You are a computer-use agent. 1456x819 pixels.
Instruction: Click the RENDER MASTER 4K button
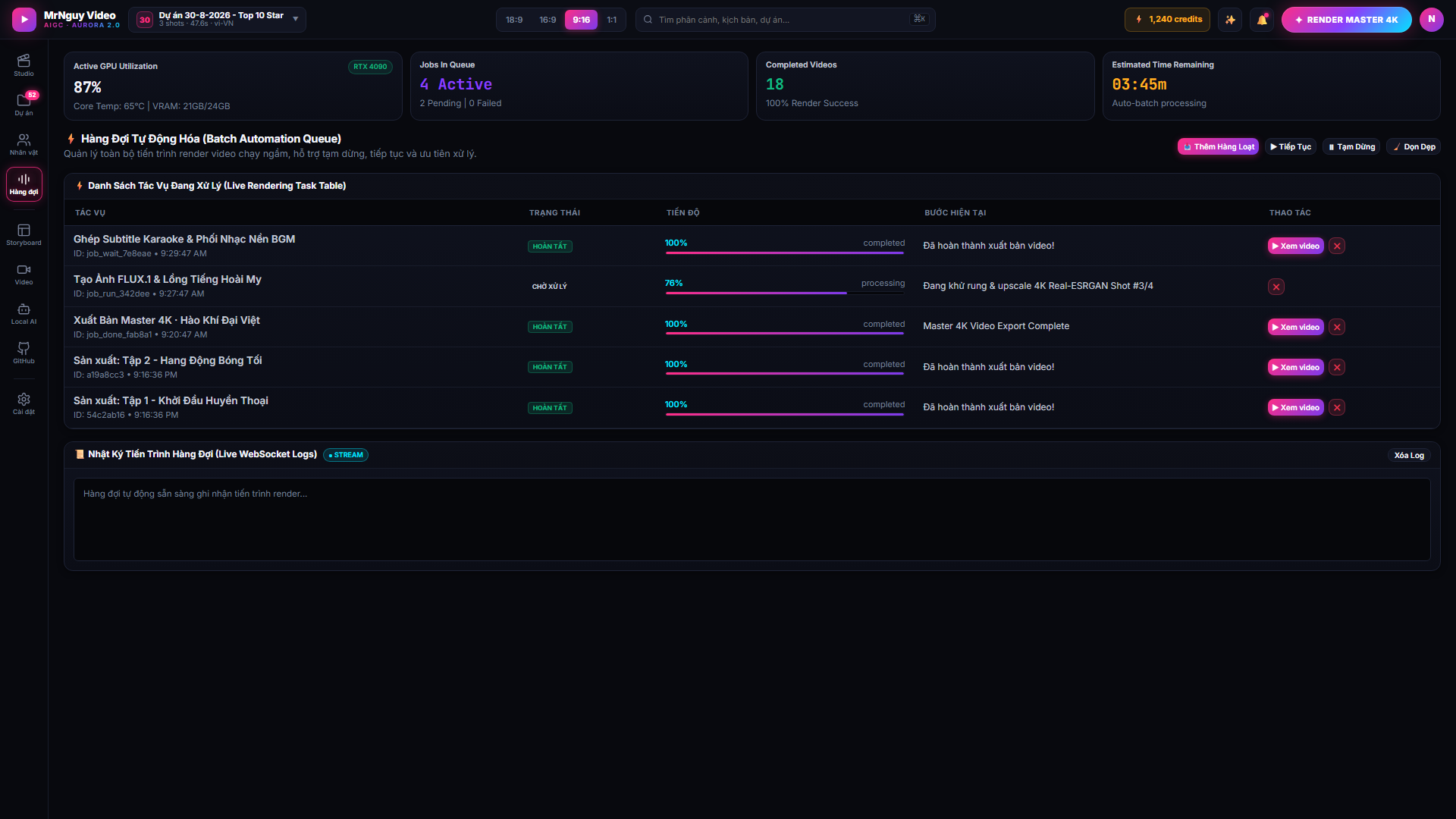[1346, 20]
